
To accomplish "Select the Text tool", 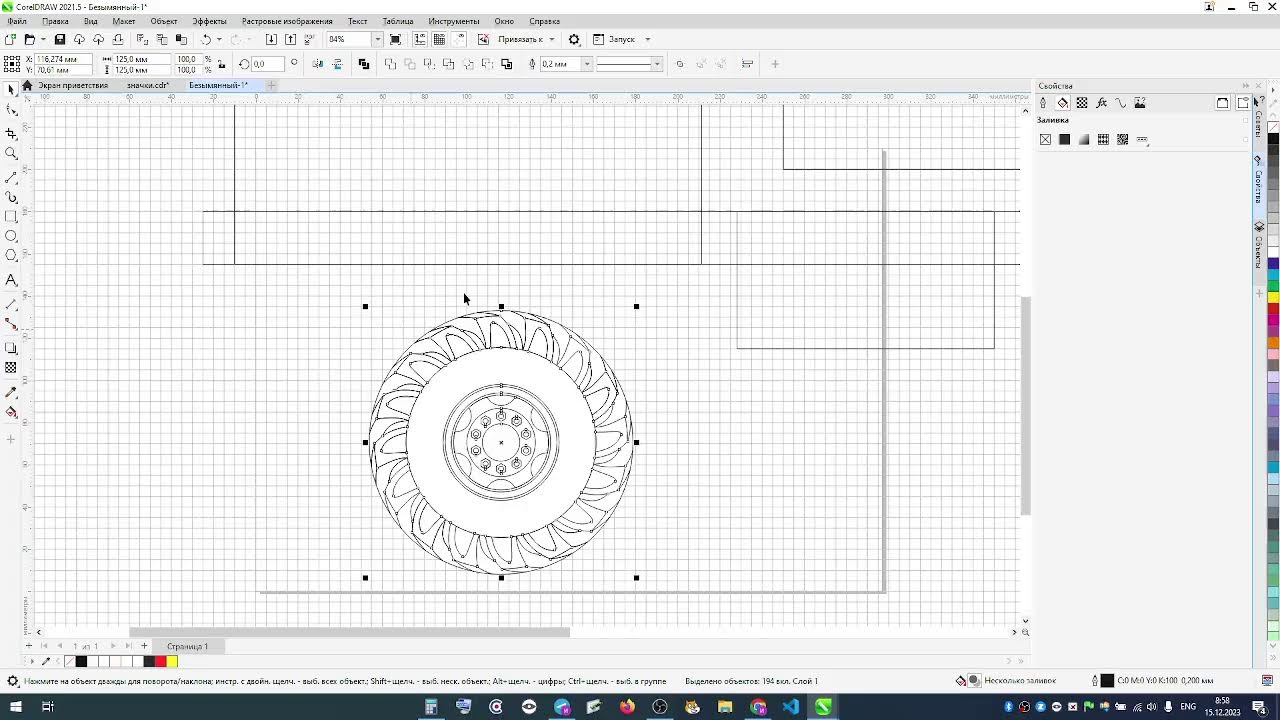I will point(11,280).
